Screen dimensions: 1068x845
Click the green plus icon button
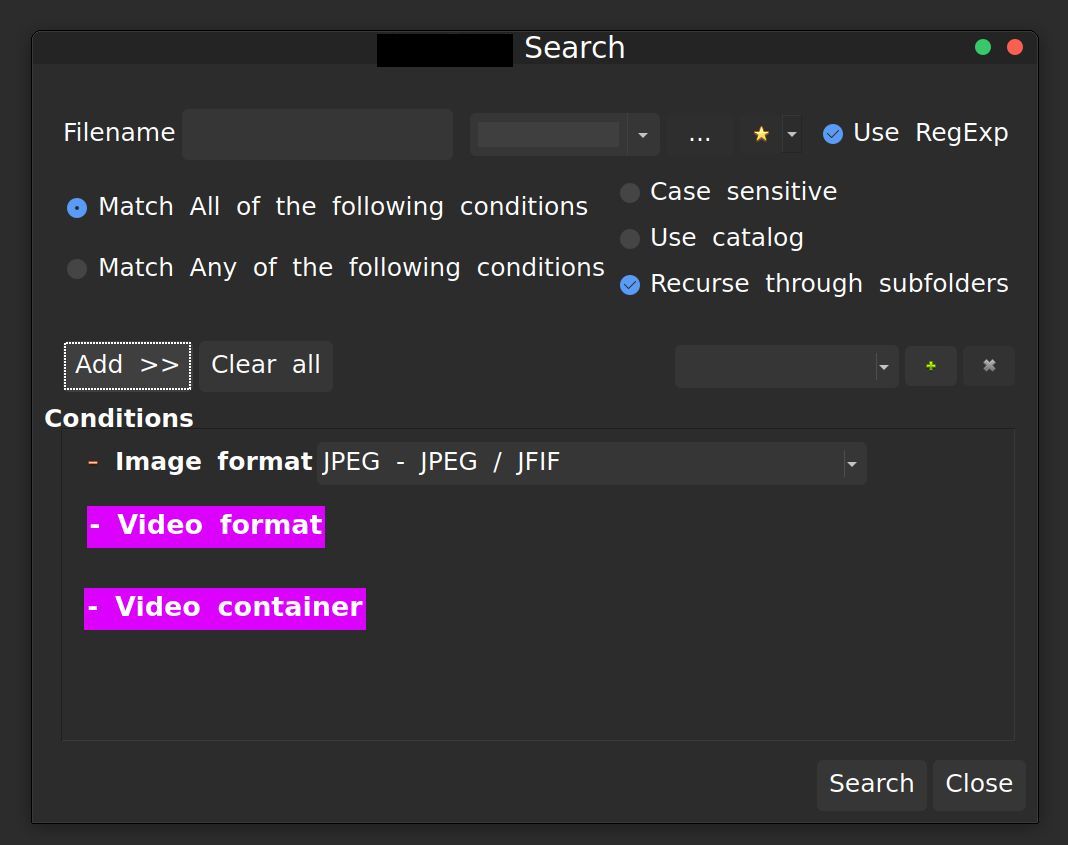(930, 366)
